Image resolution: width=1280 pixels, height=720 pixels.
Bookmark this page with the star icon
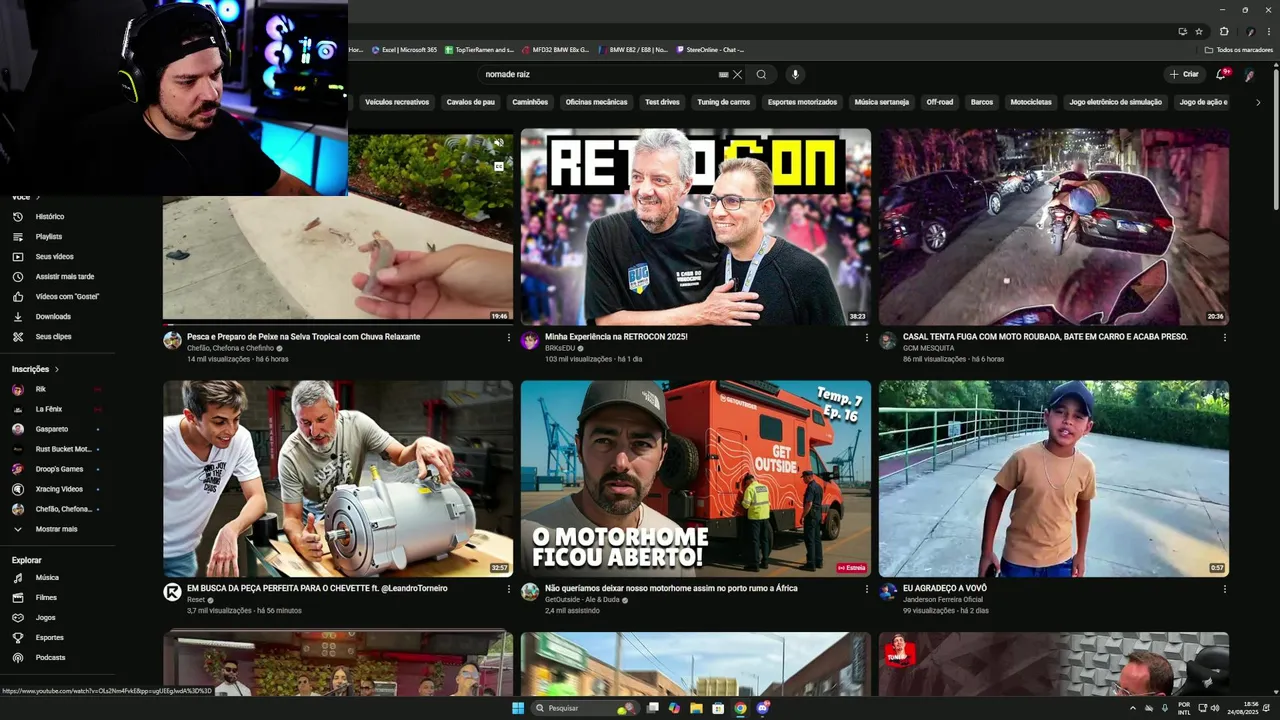pyautogui.click(x=1199, y=31)
